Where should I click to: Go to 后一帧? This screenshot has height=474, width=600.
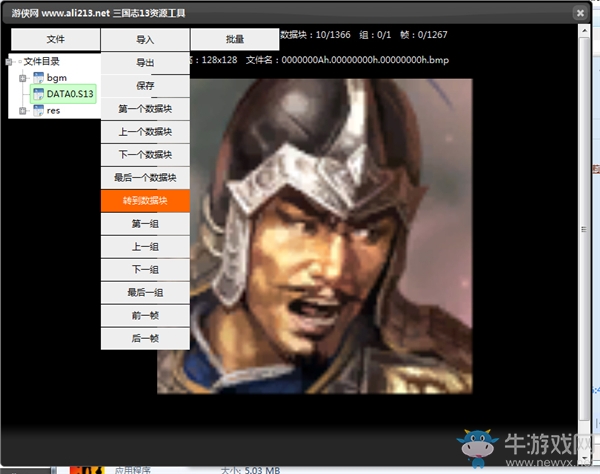[x=145, y=338]
